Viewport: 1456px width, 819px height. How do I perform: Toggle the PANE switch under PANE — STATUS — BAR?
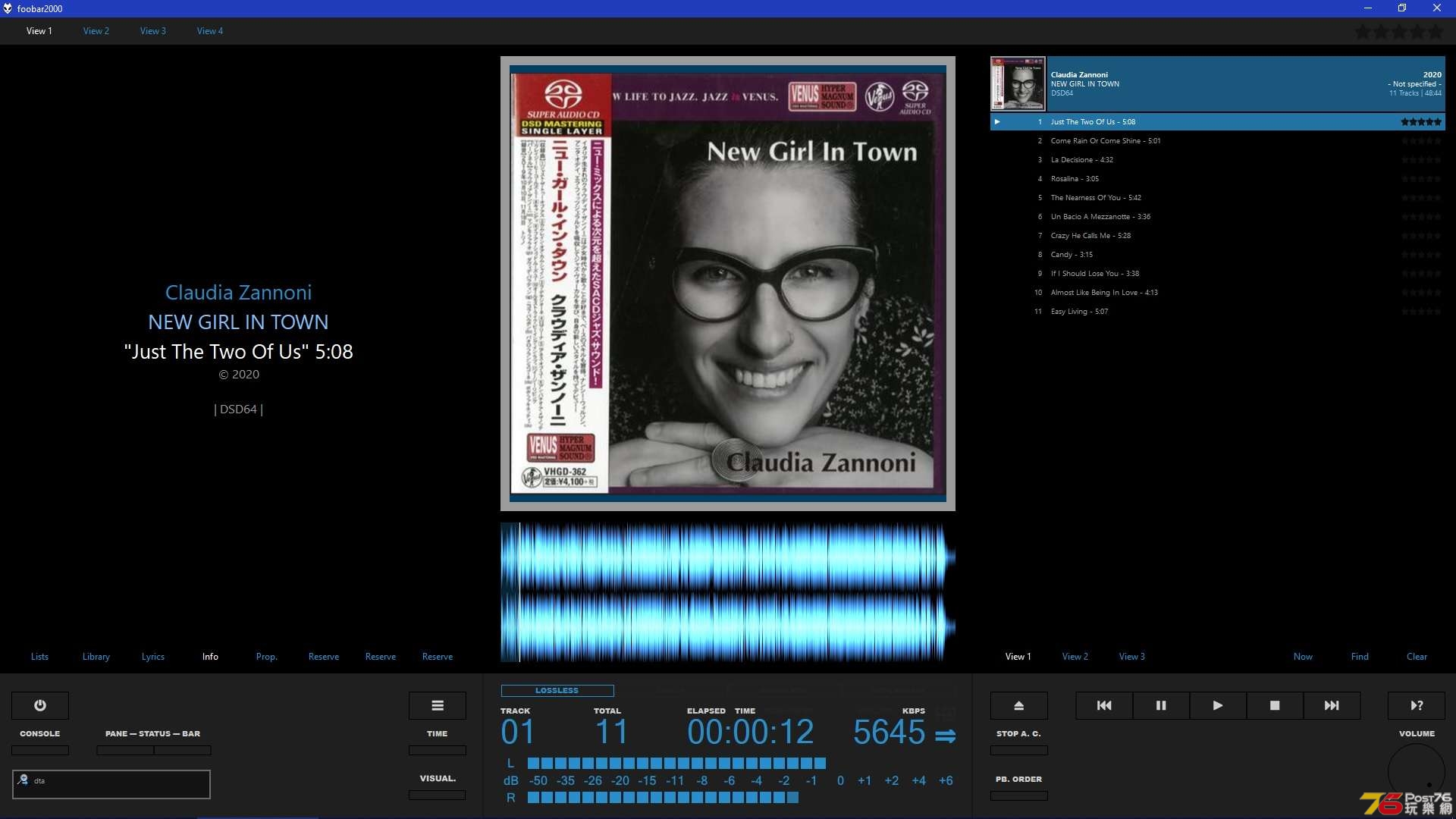tap(125, 750)
